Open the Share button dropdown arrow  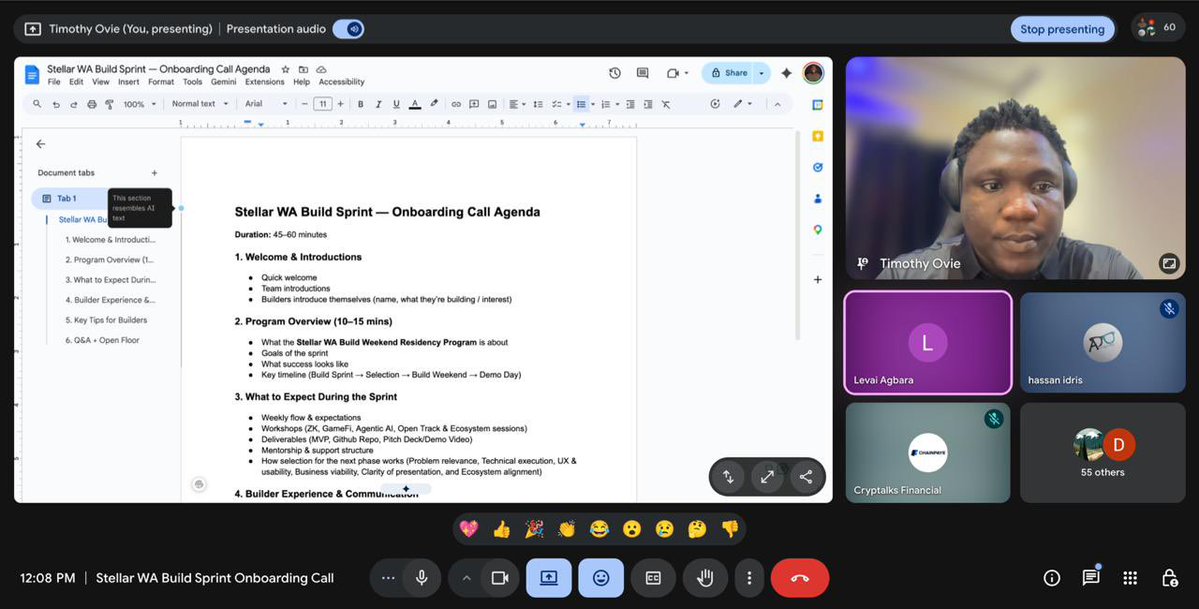762,73
